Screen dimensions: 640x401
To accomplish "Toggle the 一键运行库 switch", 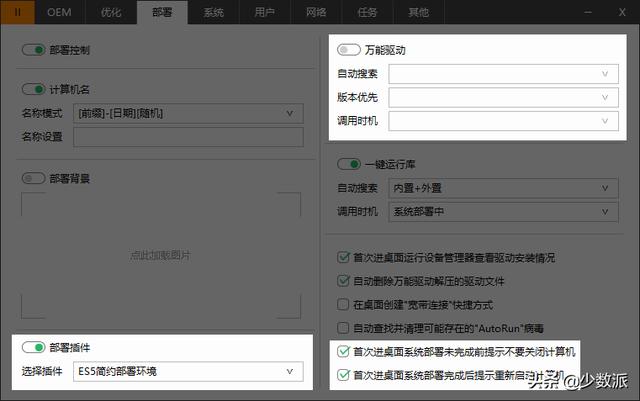I will [349, 164].
